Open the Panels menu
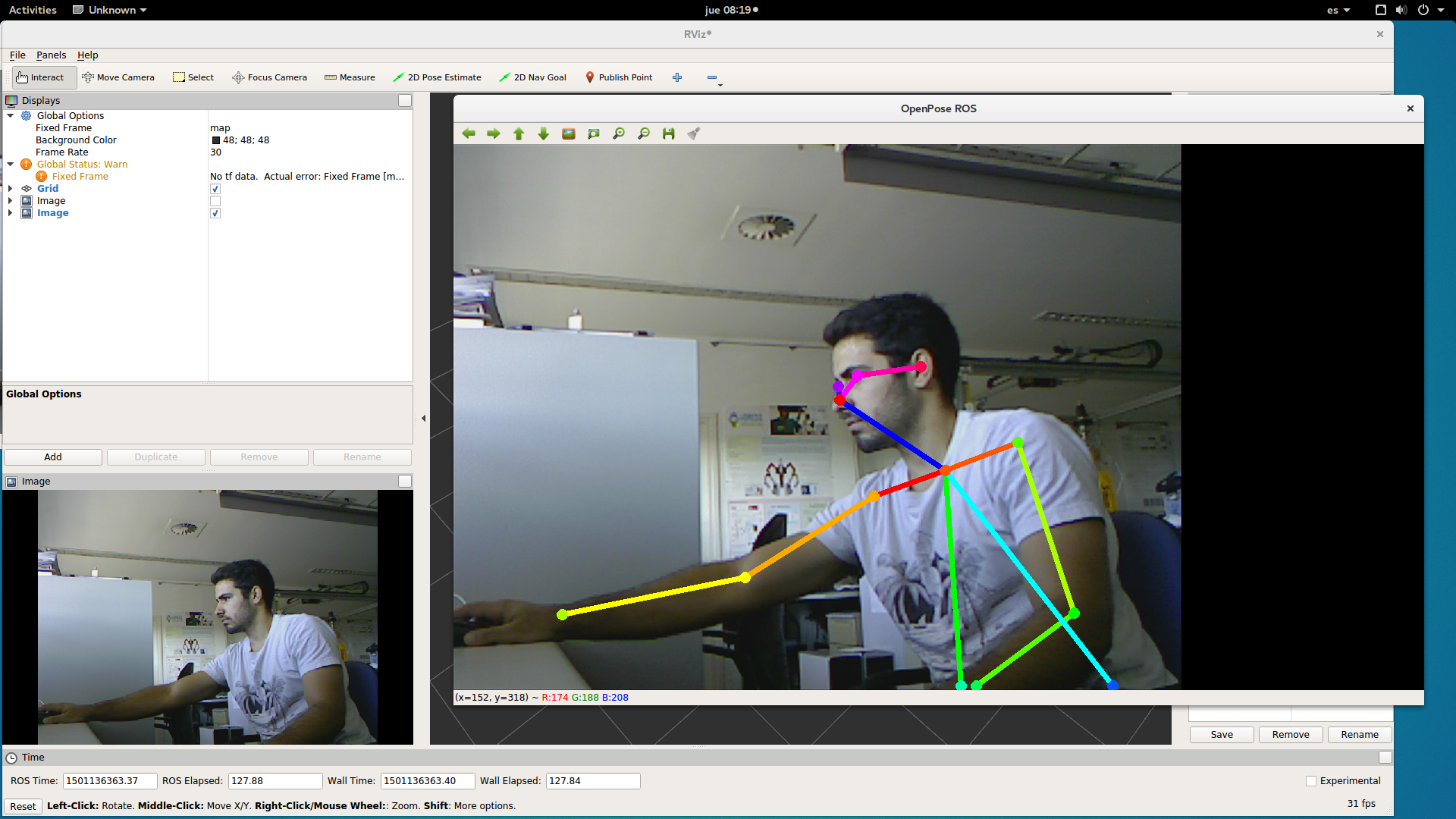Image resolution: width=1456 pixels, height=819 pixels. click(x=51, y=55)
